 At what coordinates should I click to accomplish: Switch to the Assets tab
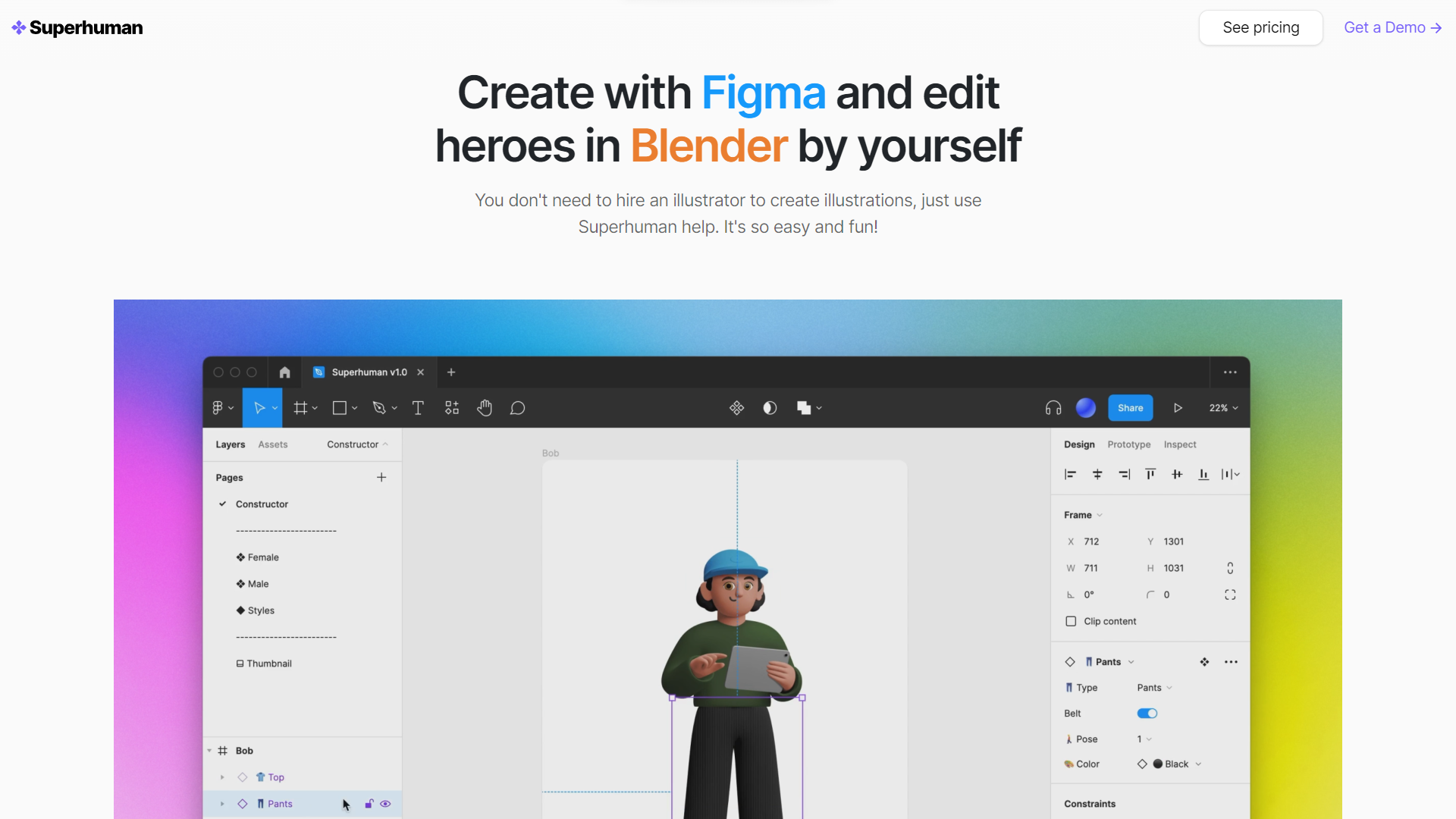[273, 444]
